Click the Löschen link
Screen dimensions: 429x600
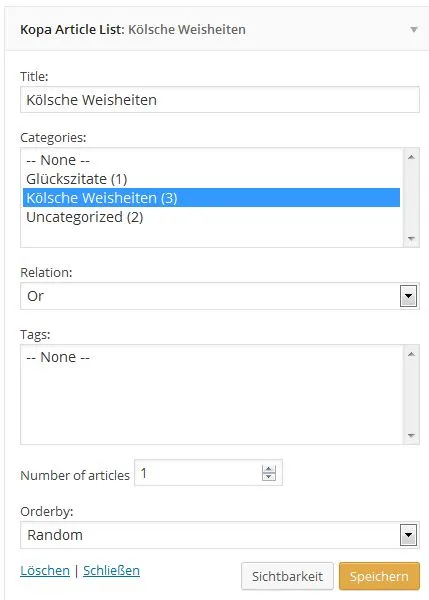[x=45, y=570]
